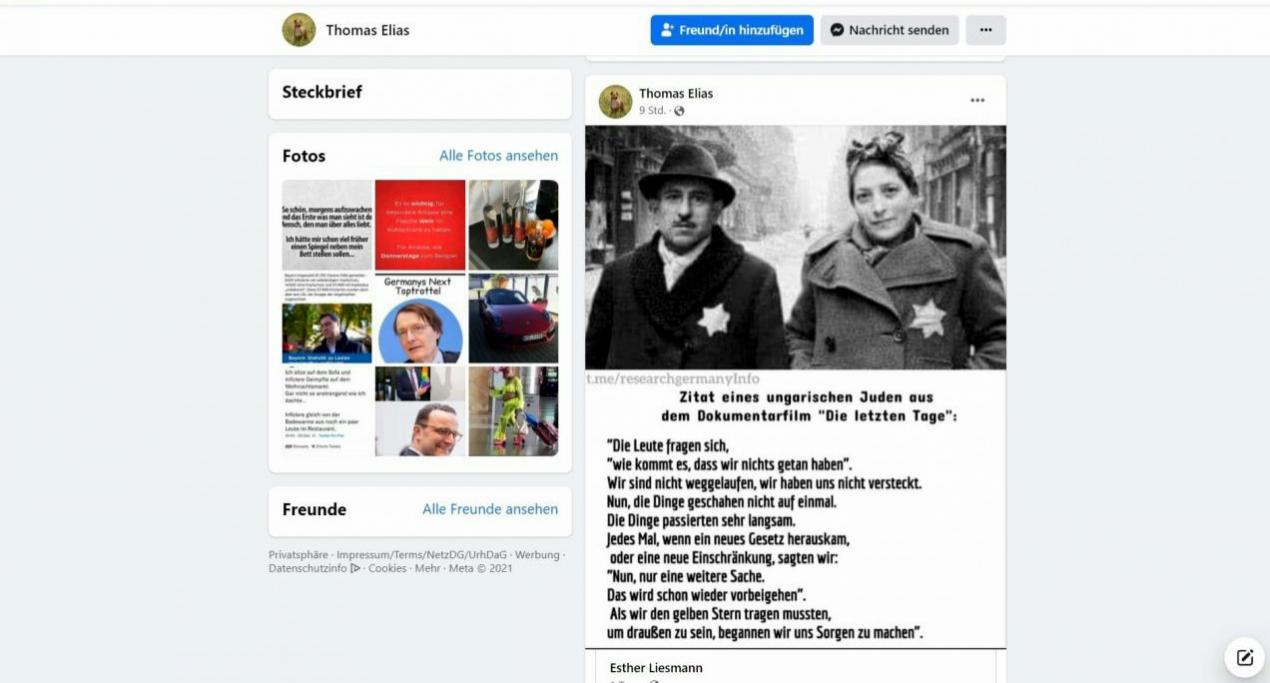Open the black-and-white post image
This screenshot has height=683, width=1270.
click(795, 247)
